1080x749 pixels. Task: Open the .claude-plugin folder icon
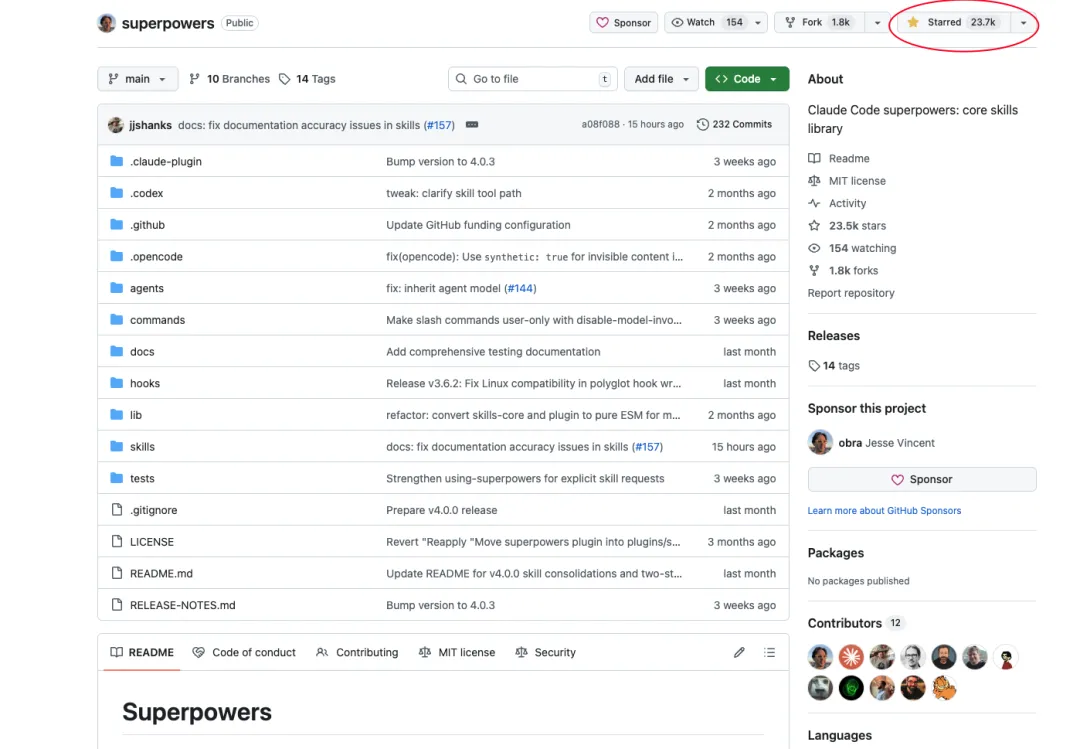click(x=116, y=161)
